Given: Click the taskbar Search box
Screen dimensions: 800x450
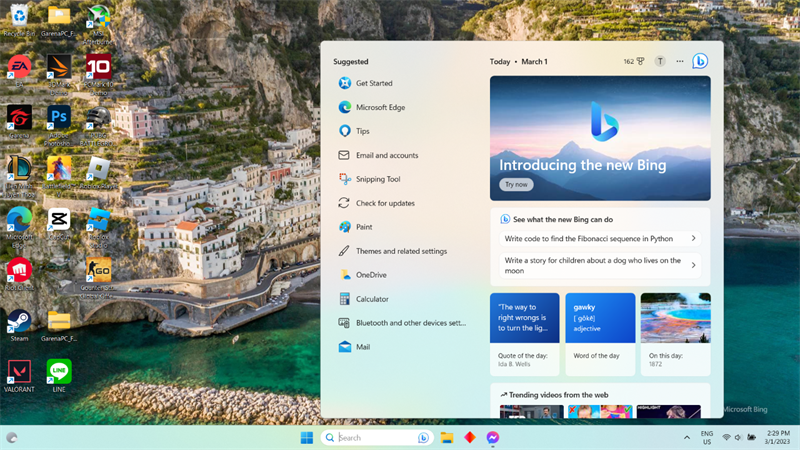Looking at the screenshot, I should (377, 437).
